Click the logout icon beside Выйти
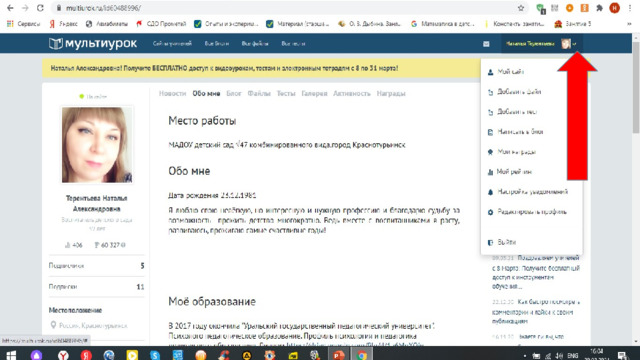This screenshot has height=360, width=640. click(490, 242)
